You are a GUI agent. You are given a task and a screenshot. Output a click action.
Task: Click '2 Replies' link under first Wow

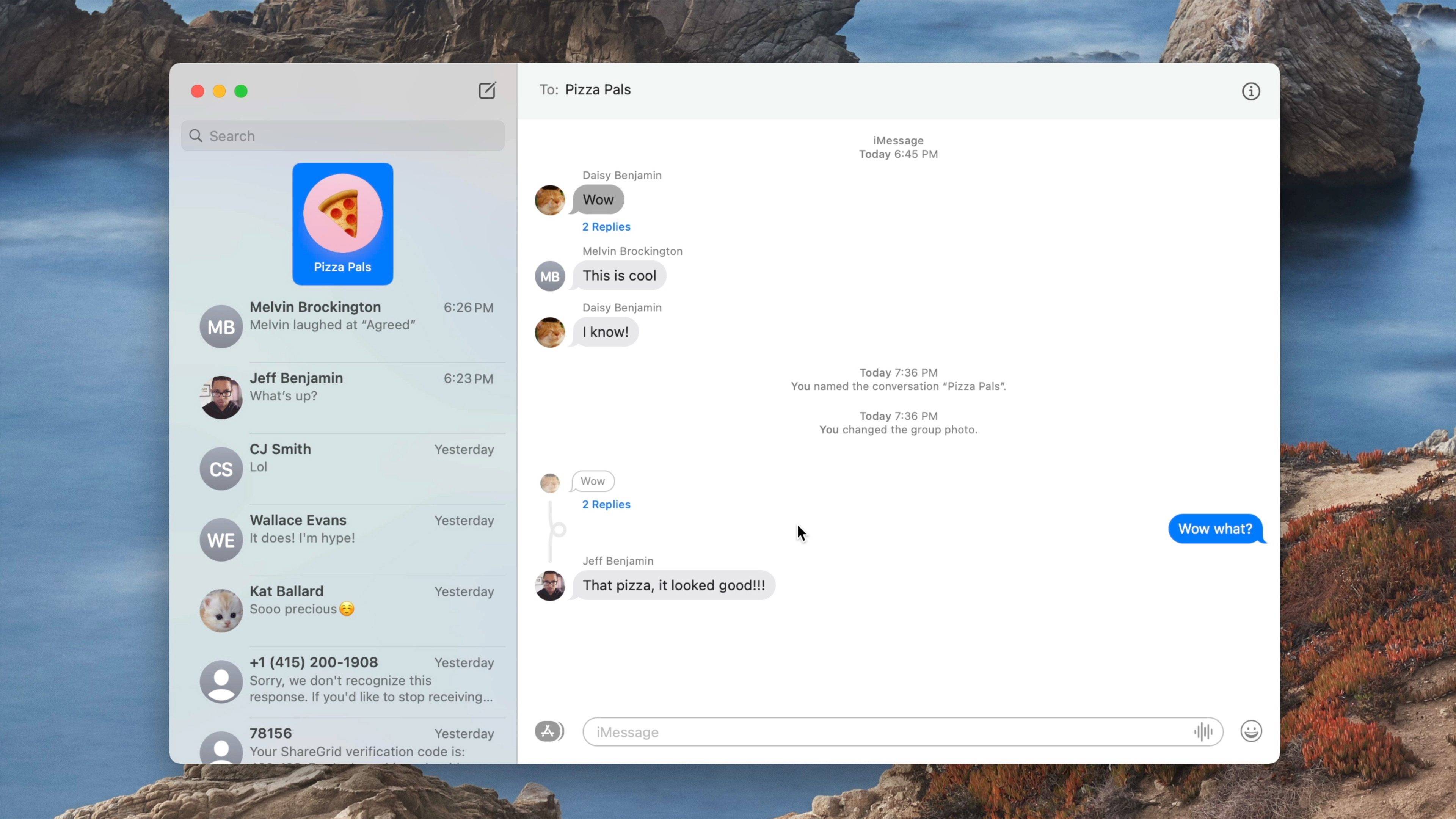click(606, 226)
